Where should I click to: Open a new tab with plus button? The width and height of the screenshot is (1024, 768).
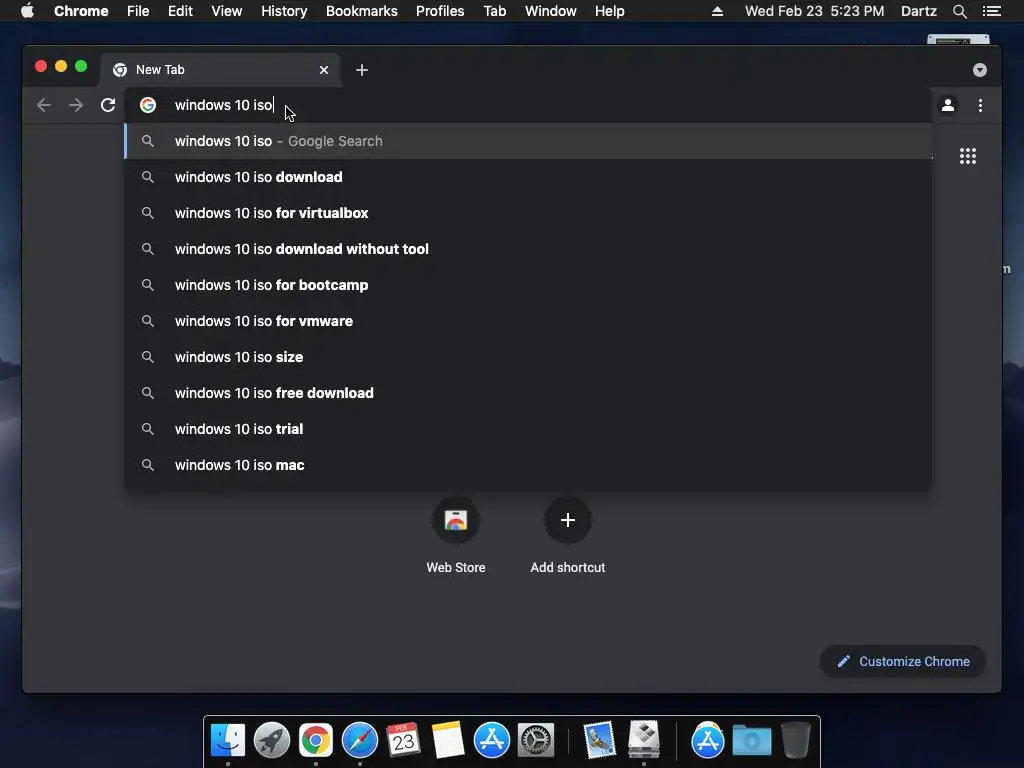(x=362, y=70)
